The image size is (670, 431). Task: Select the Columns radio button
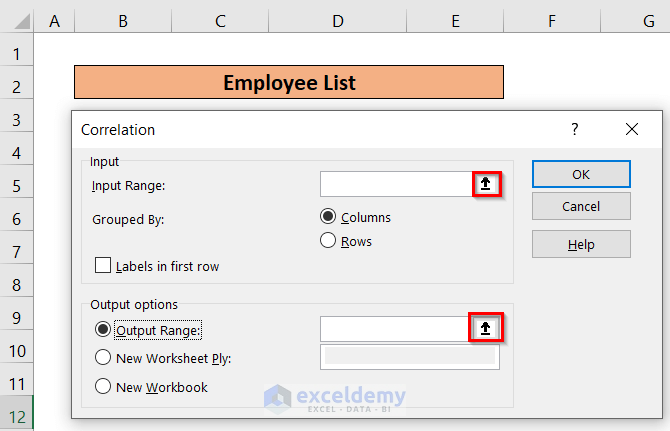327,217
